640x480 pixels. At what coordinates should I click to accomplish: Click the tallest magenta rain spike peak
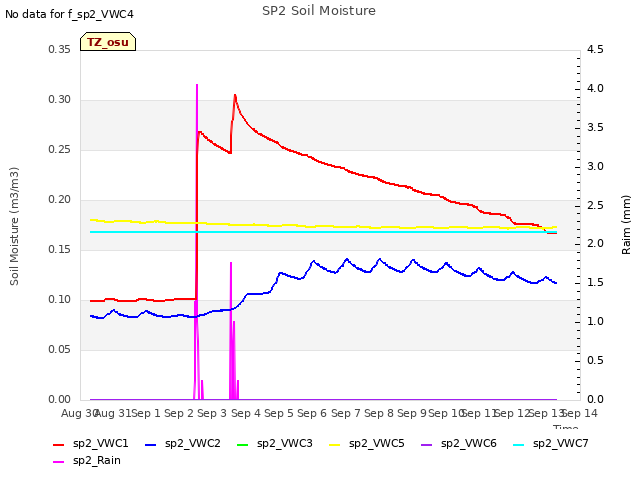tap(197, 85)
